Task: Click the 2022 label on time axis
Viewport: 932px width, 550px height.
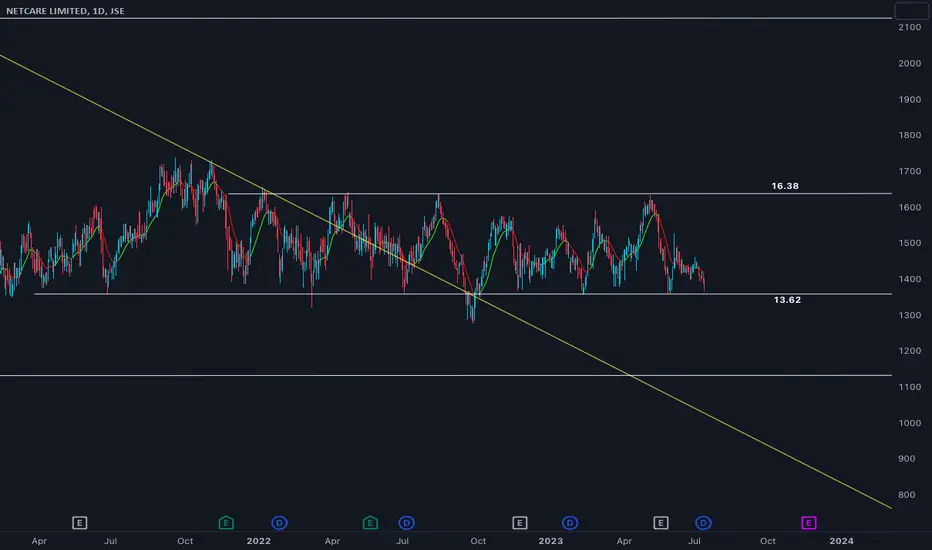Action: coord(259,541)
